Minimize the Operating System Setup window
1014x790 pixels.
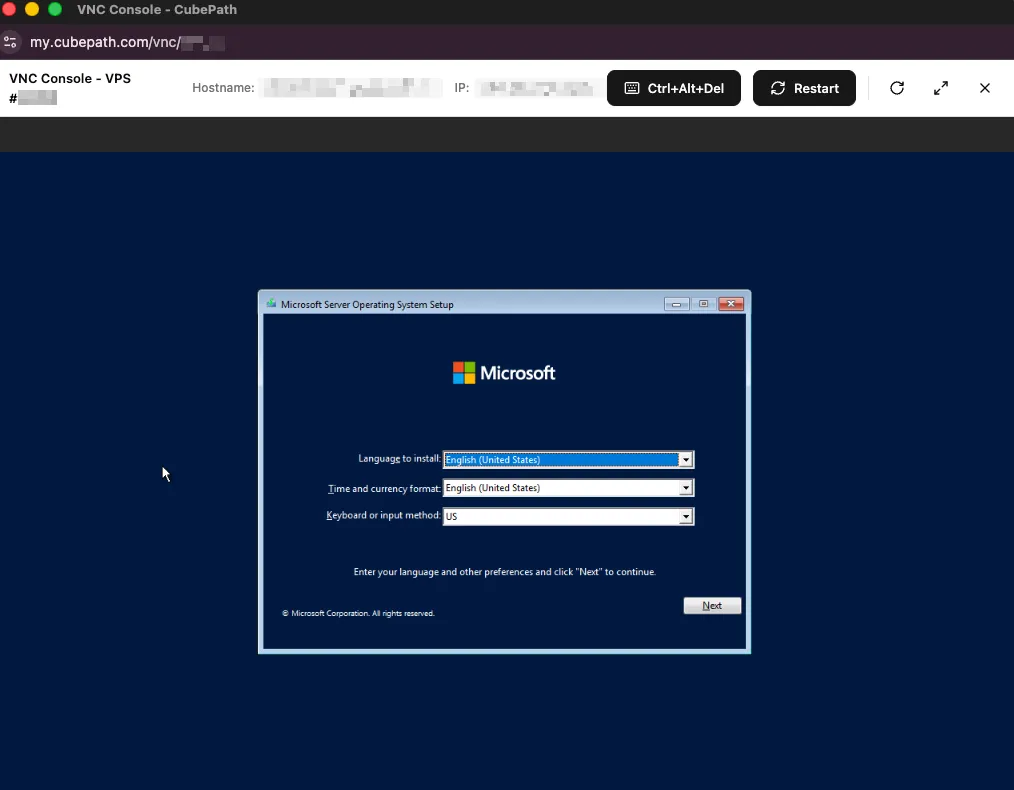pos(676,303)
